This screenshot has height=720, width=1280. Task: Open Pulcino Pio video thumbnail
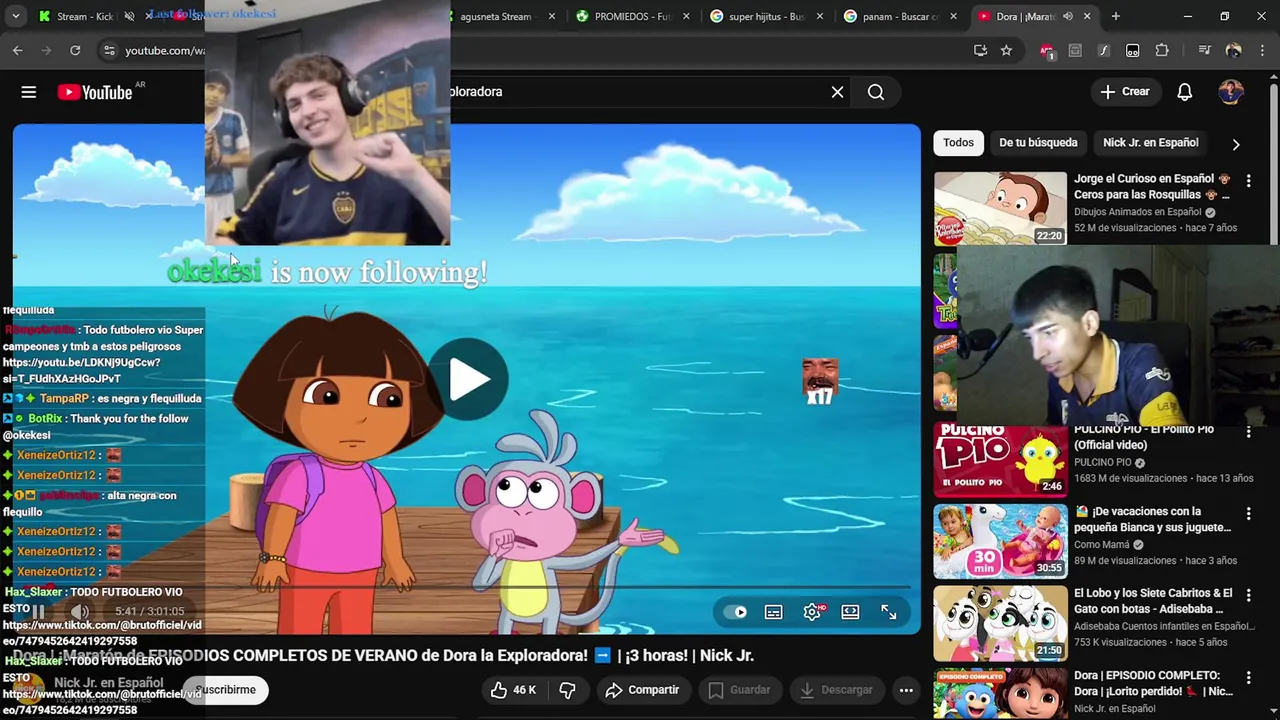[1000, 460]
